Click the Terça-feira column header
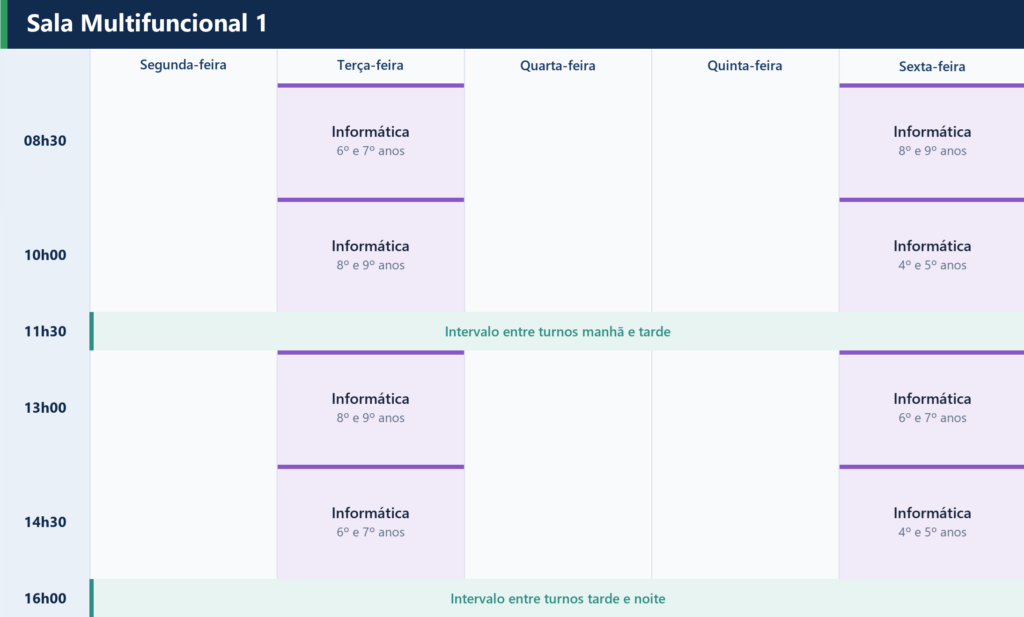 [370, 65]
